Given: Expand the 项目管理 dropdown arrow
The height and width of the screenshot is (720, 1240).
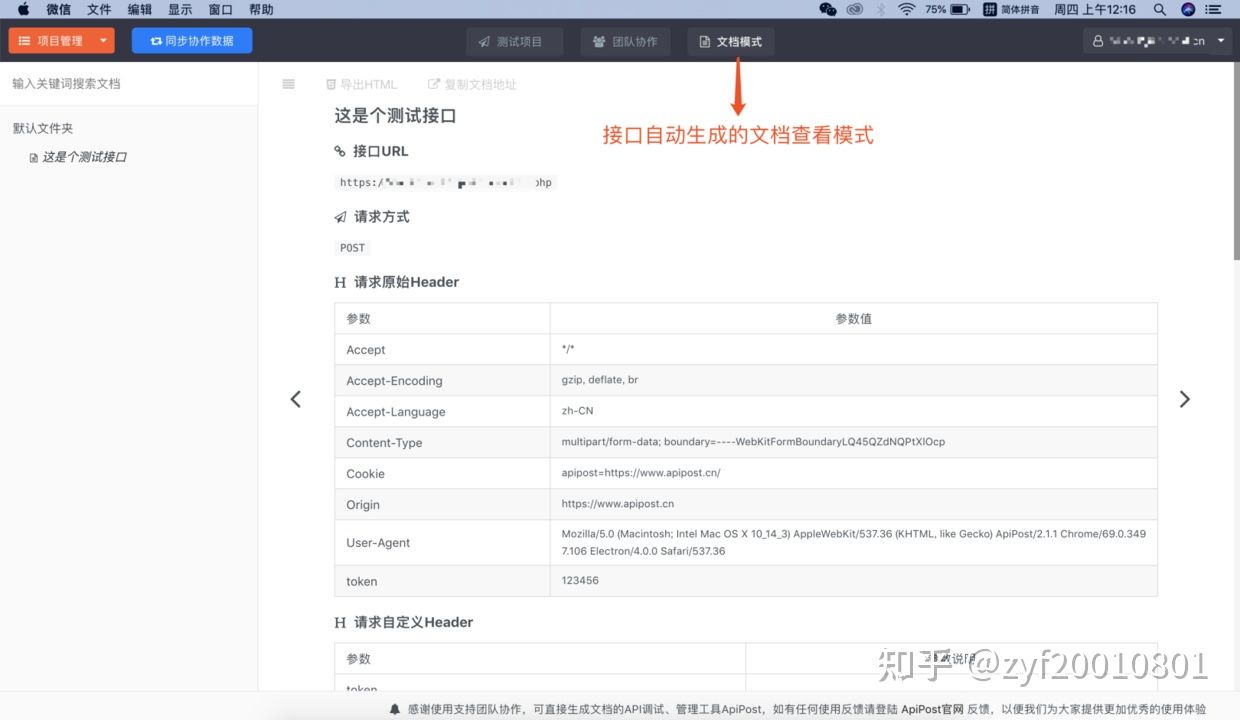Looking at the screenshot, I should (x=104, y=41).
